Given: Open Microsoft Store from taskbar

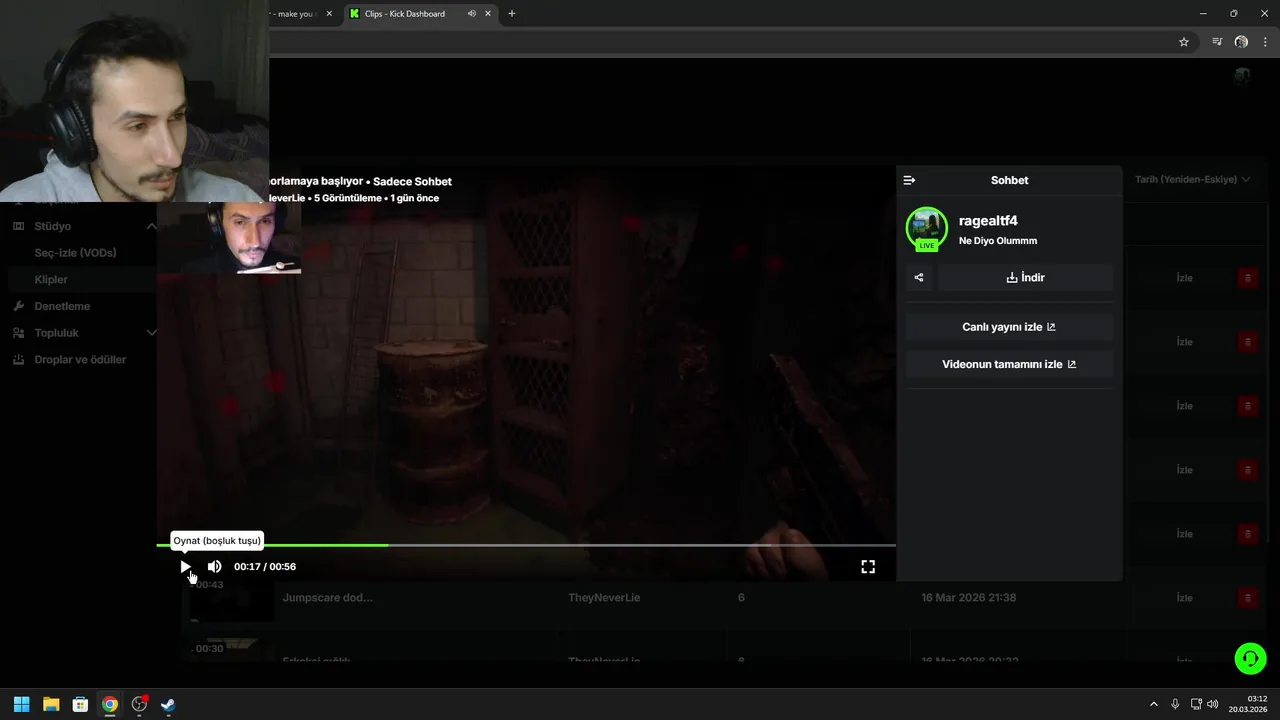Looking at the screenshot, I should [80, 704].
